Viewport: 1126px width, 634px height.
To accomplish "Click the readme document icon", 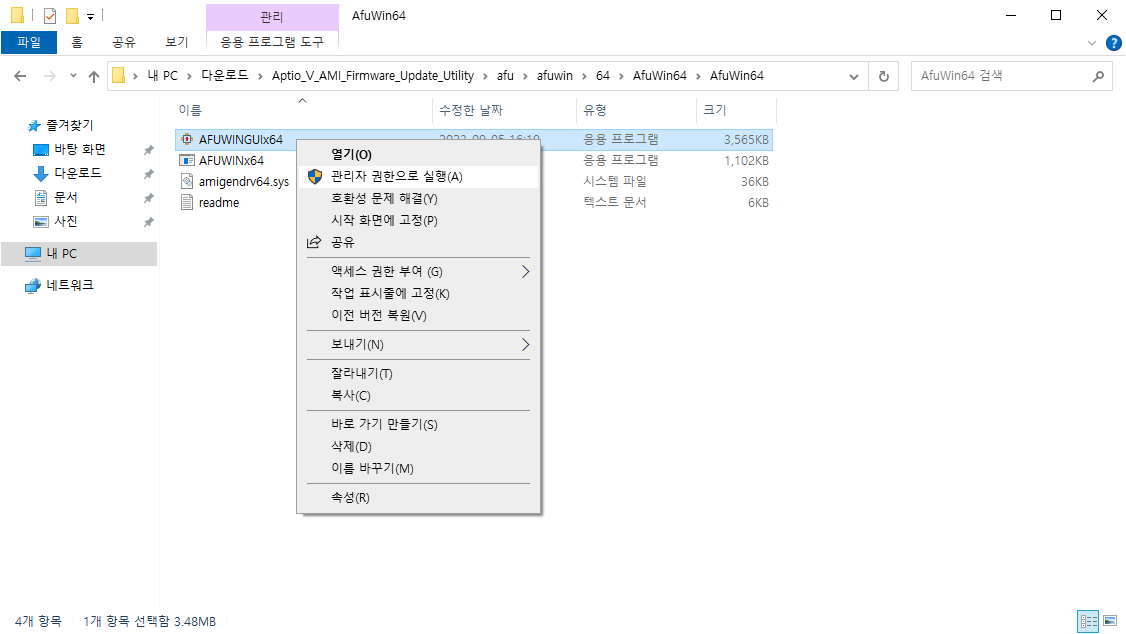I will (x=187, y=202).
